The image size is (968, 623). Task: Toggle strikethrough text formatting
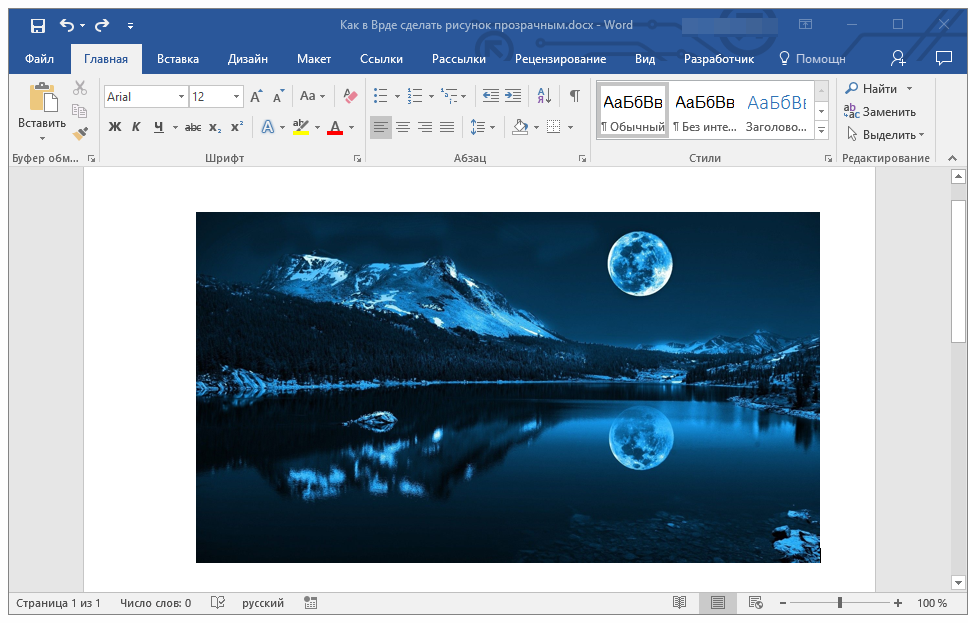193,127
